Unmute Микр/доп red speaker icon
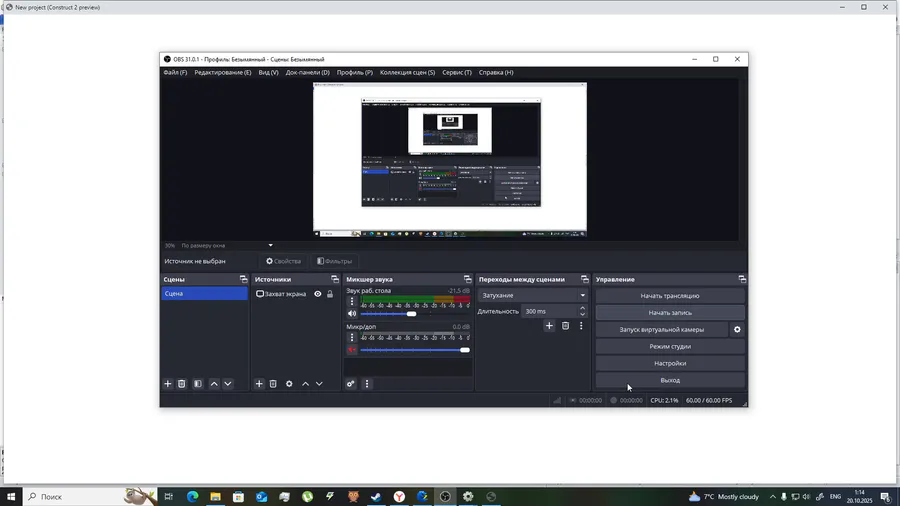This screenshot has height=506, width=900. (x=352, y=349)
